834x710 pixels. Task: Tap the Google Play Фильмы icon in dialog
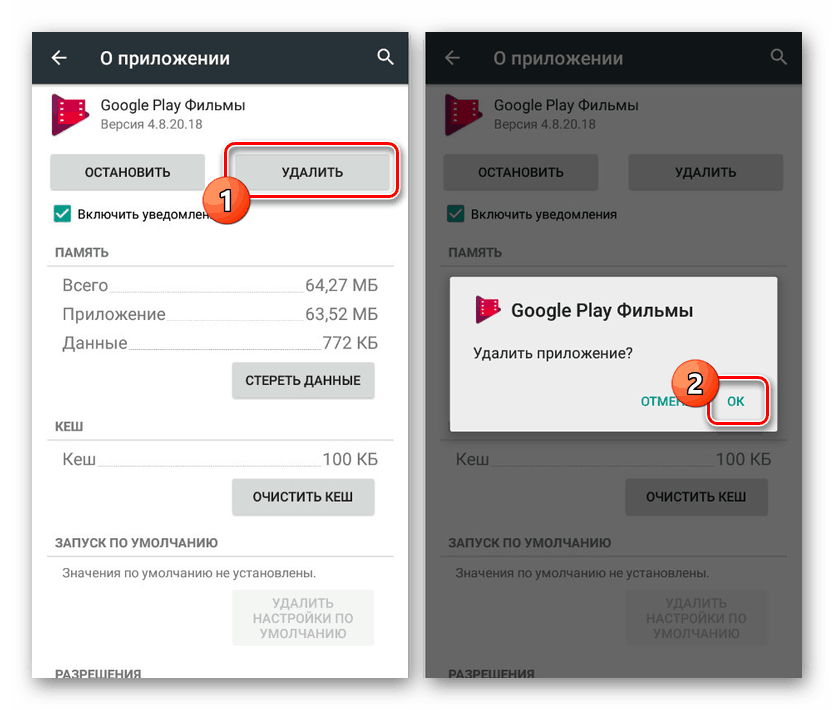coord(488,310)
